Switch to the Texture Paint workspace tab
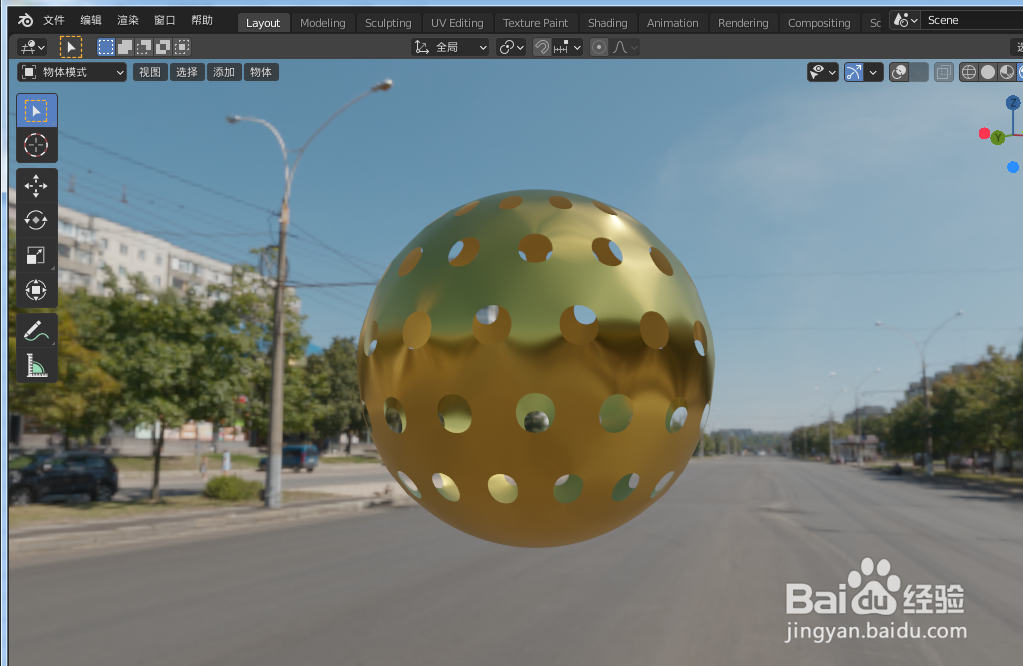This screenshot has height=666, width=1023. coord(535,23)
